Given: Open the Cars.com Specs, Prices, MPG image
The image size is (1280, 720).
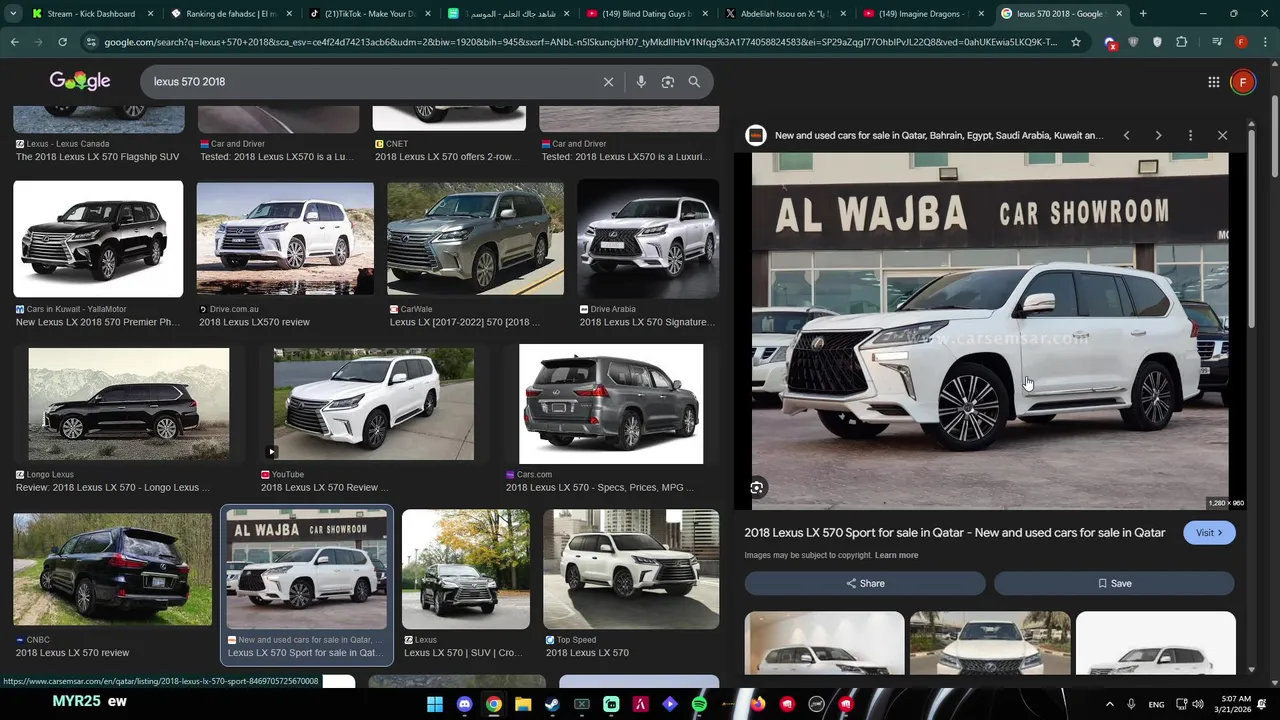Looking at the screenshot, I should point(611,404).
